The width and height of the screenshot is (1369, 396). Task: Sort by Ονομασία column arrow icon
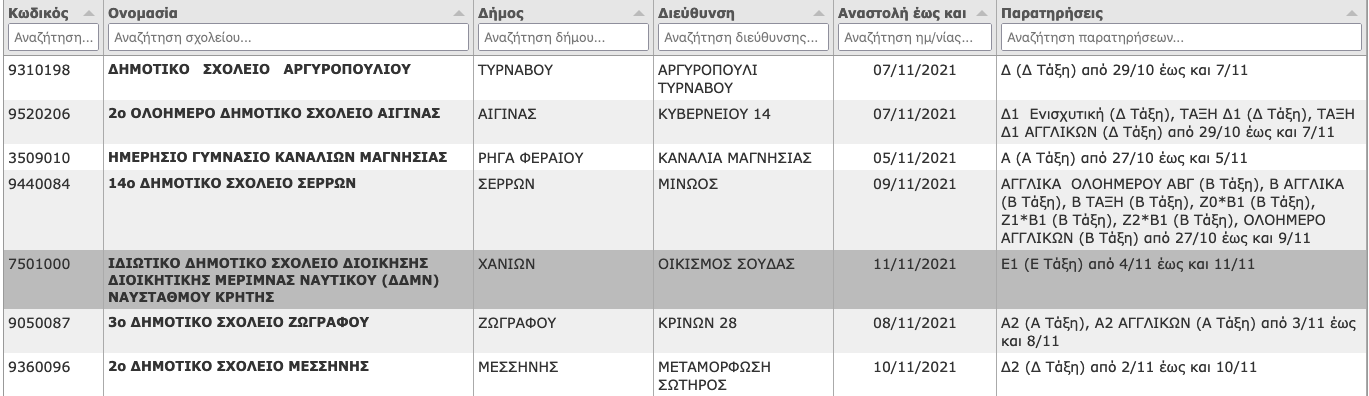tap(459, 12)
